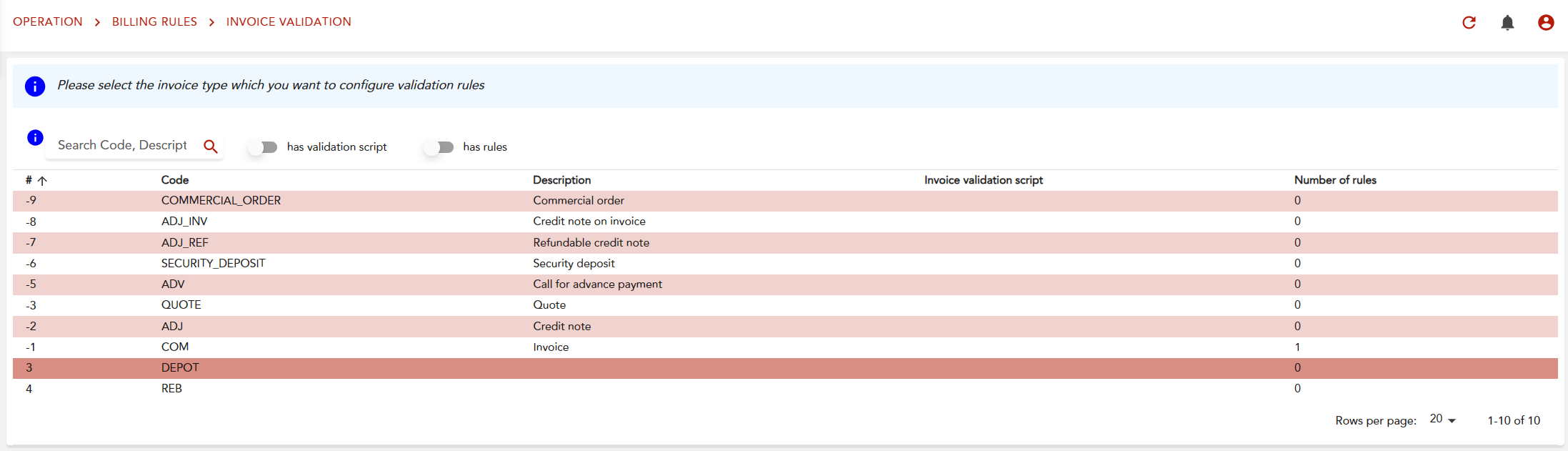Image resolution: width=1568 pixels, height=451 pixels.
Task: Click the info icon in the blue banner
Action: 35,86
